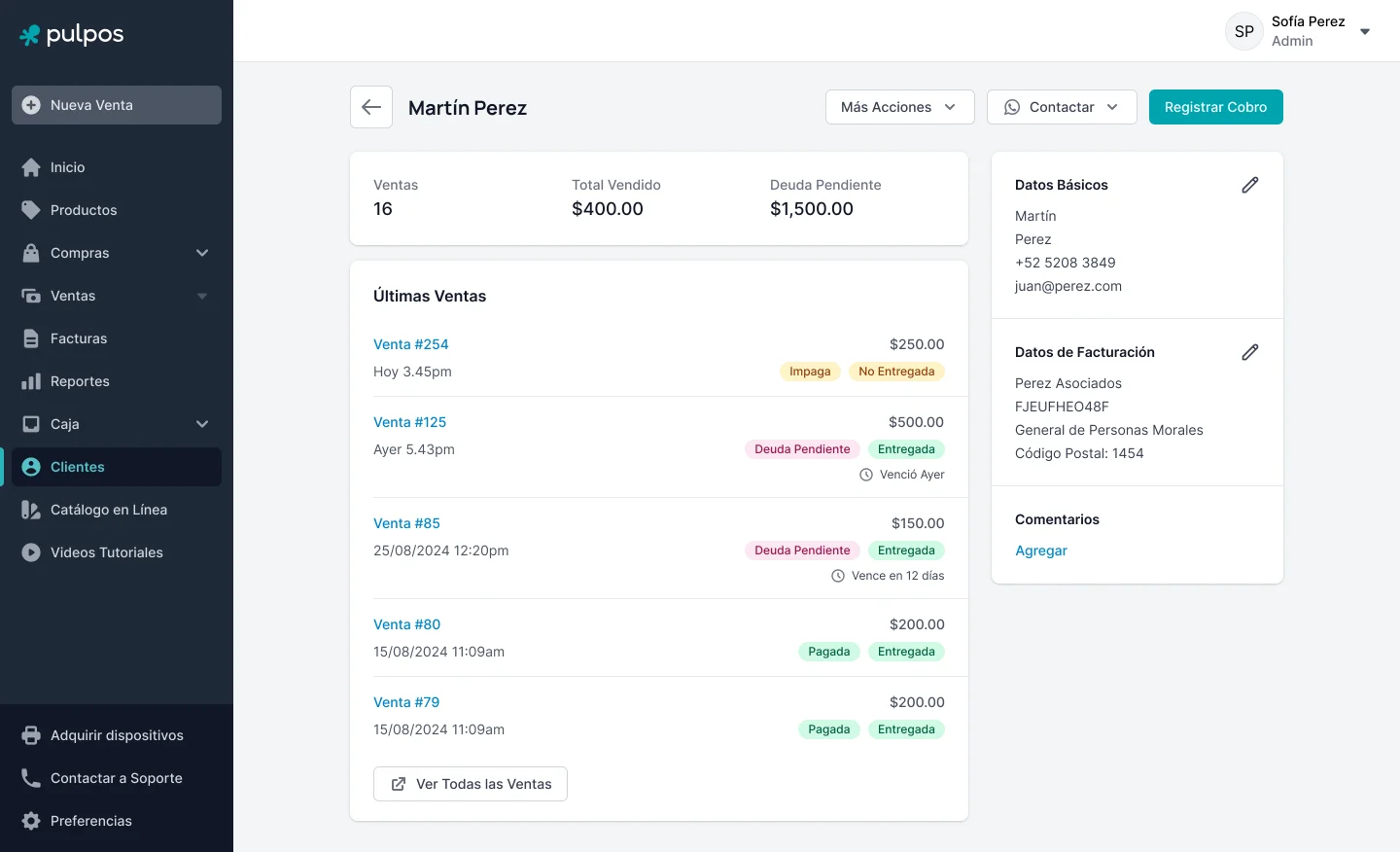
Task: Click Ver Todas las Ventas button
Action: [x=471, y=784]
